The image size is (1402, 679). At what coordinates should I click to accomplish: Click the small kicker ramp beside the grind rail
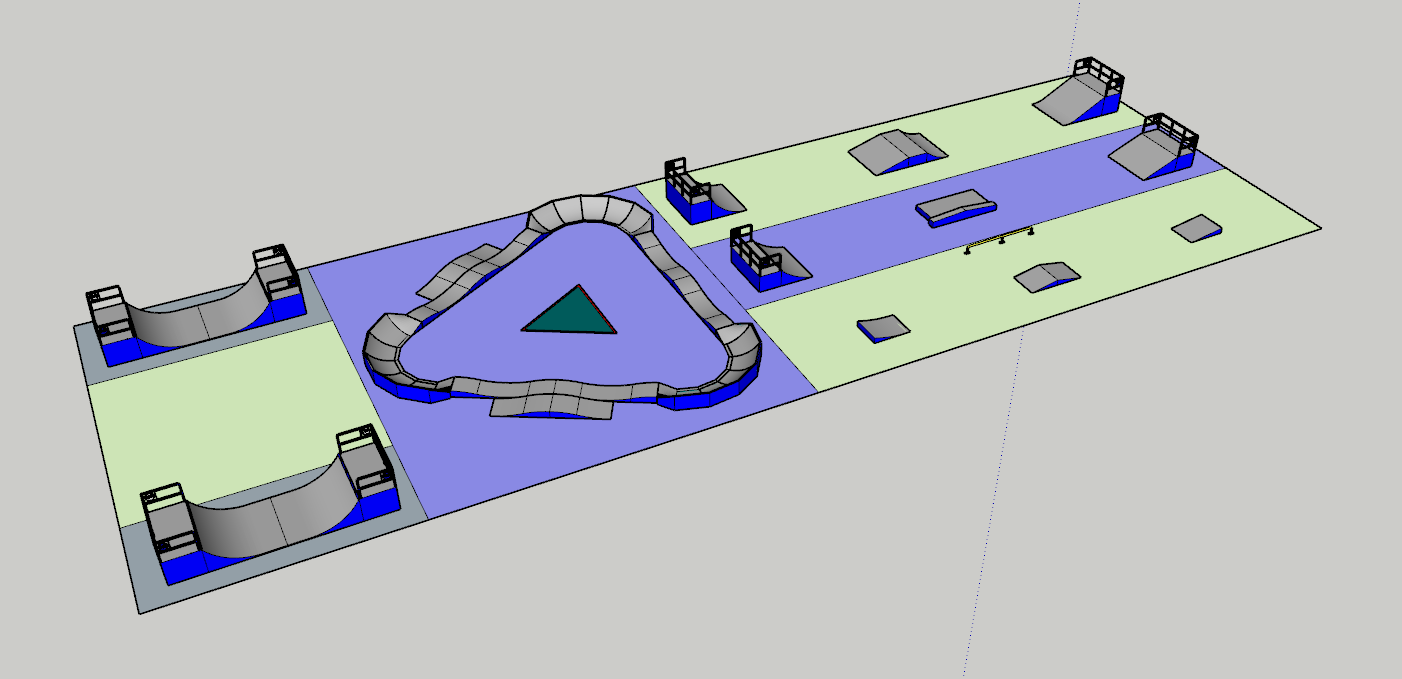click(x=1046, y=275)
